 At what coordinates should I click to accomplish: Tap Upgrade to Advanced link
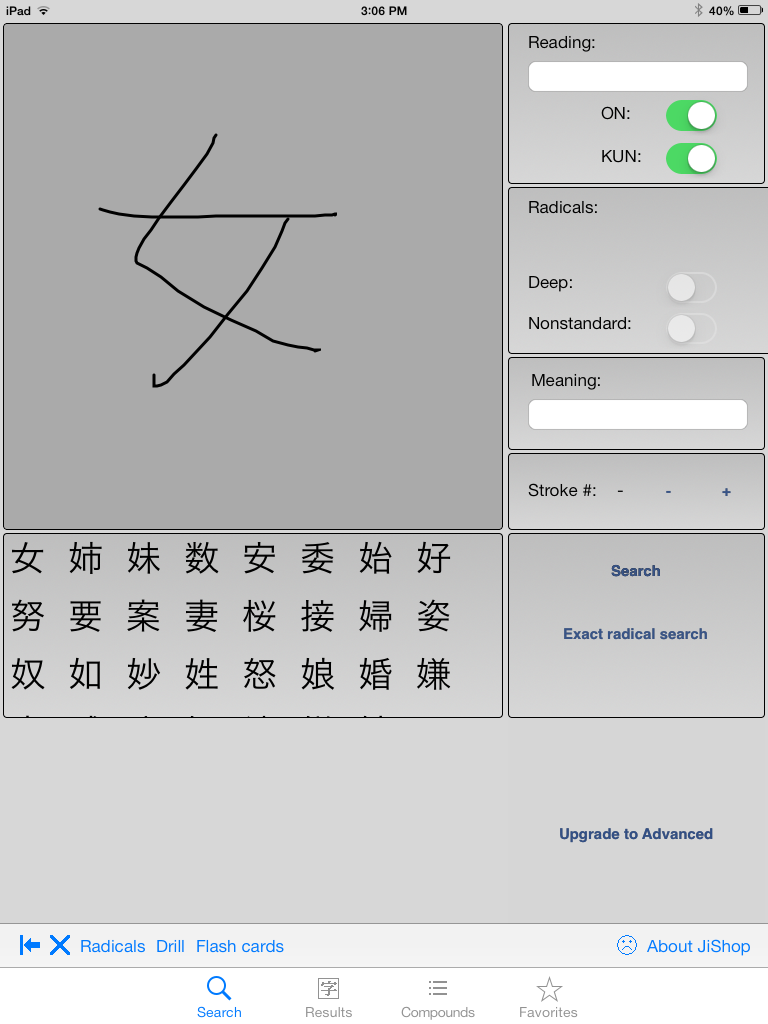click(636, 834)
